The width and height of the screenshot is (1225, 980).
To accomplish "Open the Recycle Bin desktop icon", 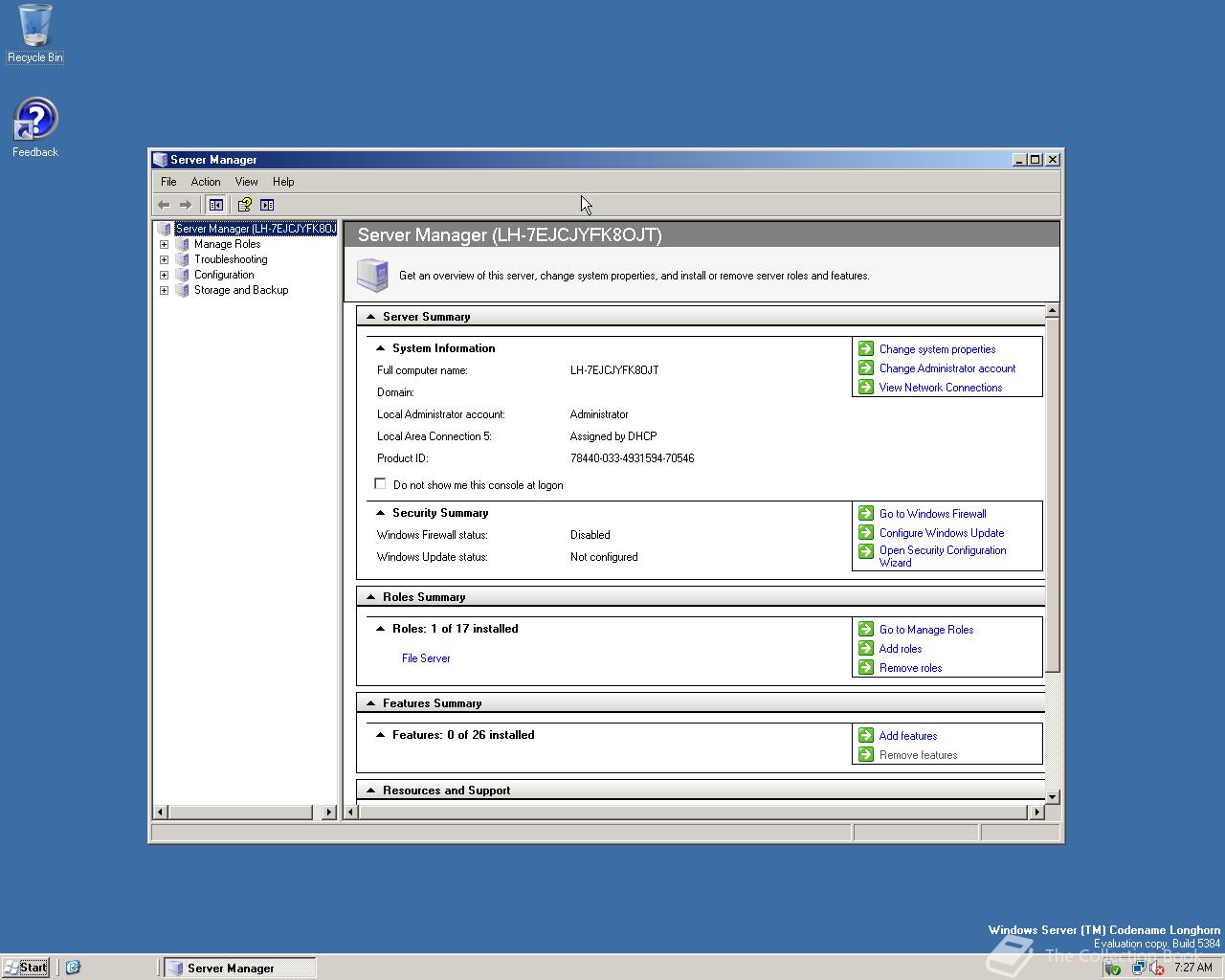I will (x=35, y=33).
